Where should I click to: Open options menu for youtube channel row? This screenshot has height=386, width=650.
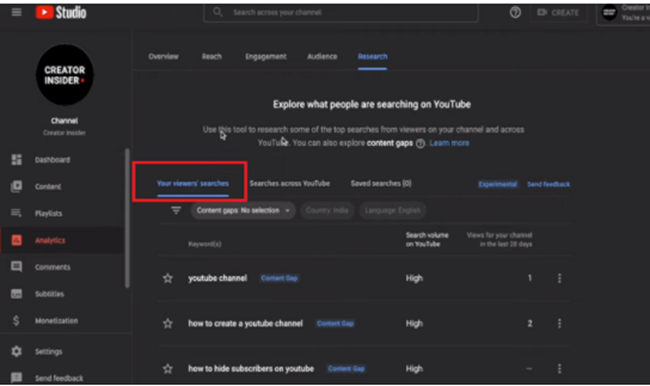(559, 278)
